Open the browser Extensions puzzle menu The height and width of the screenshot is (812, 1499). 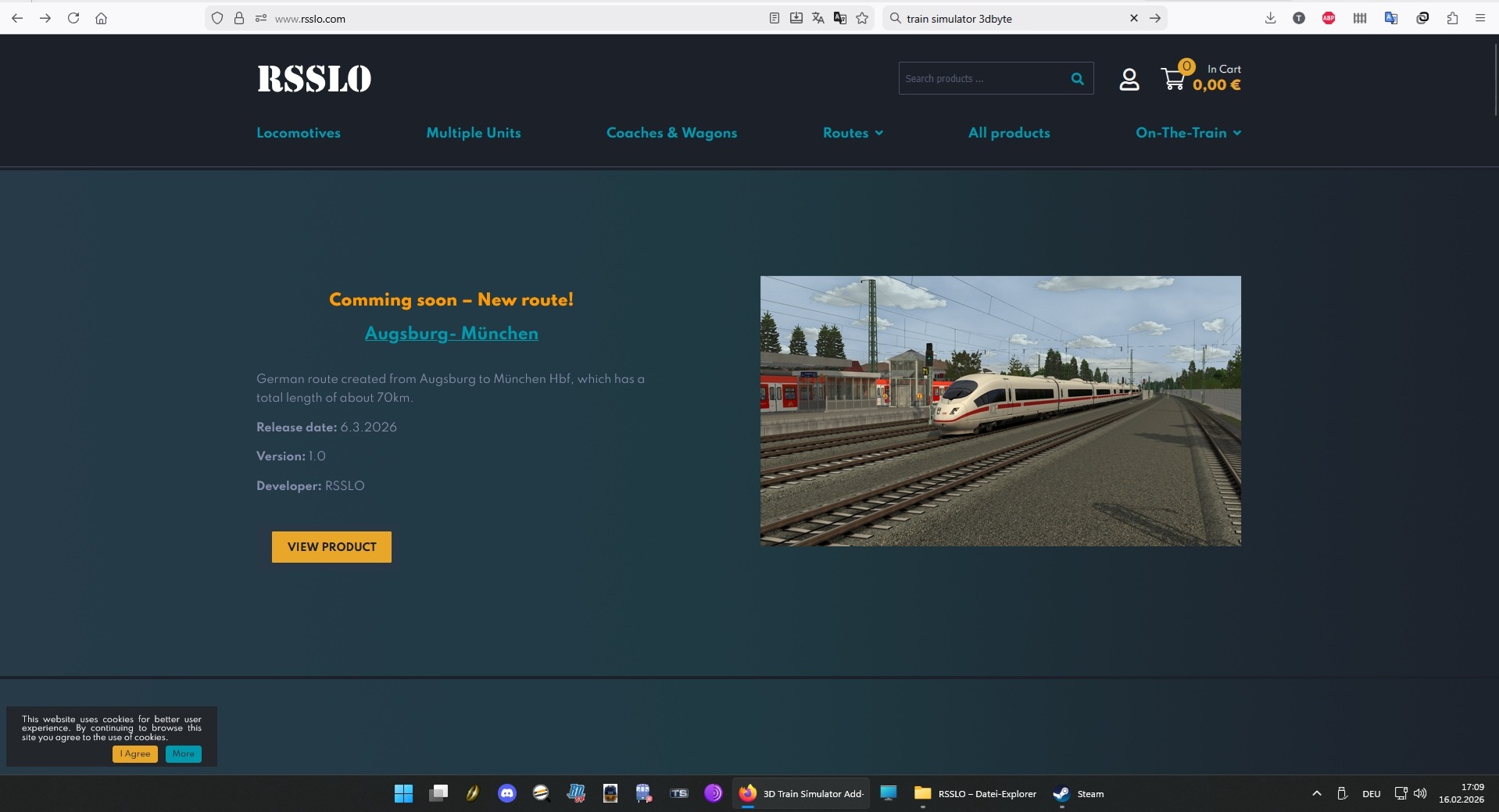1452,18
